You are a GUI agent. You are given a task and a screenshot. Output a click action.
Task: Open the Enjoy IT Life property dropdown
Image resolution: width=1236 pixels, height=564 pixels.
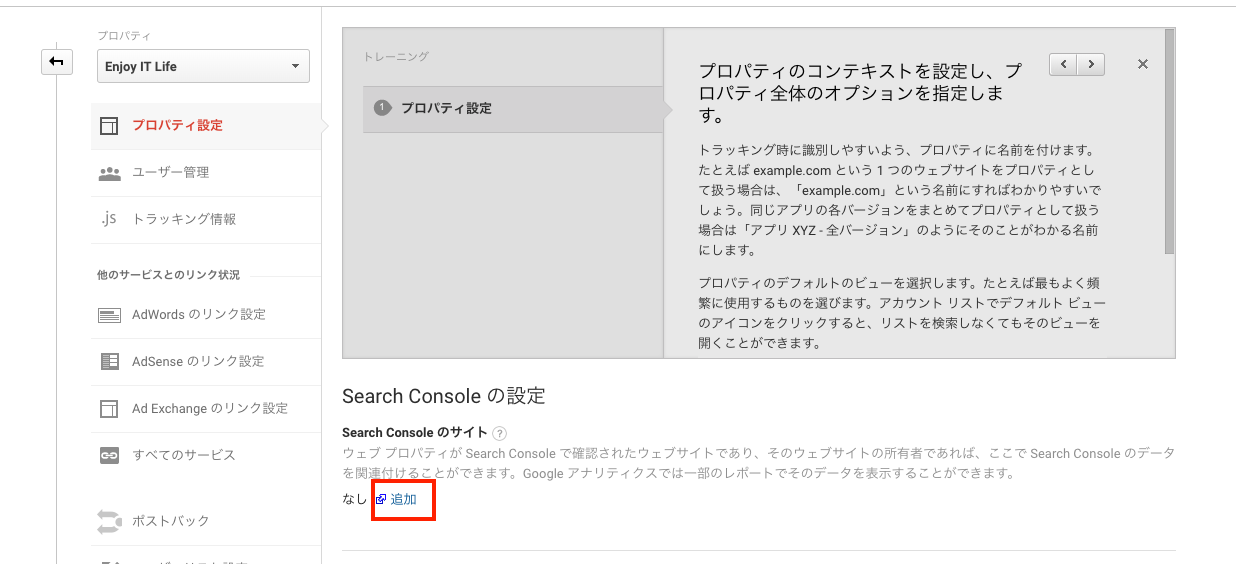click(x=203, y=67)
